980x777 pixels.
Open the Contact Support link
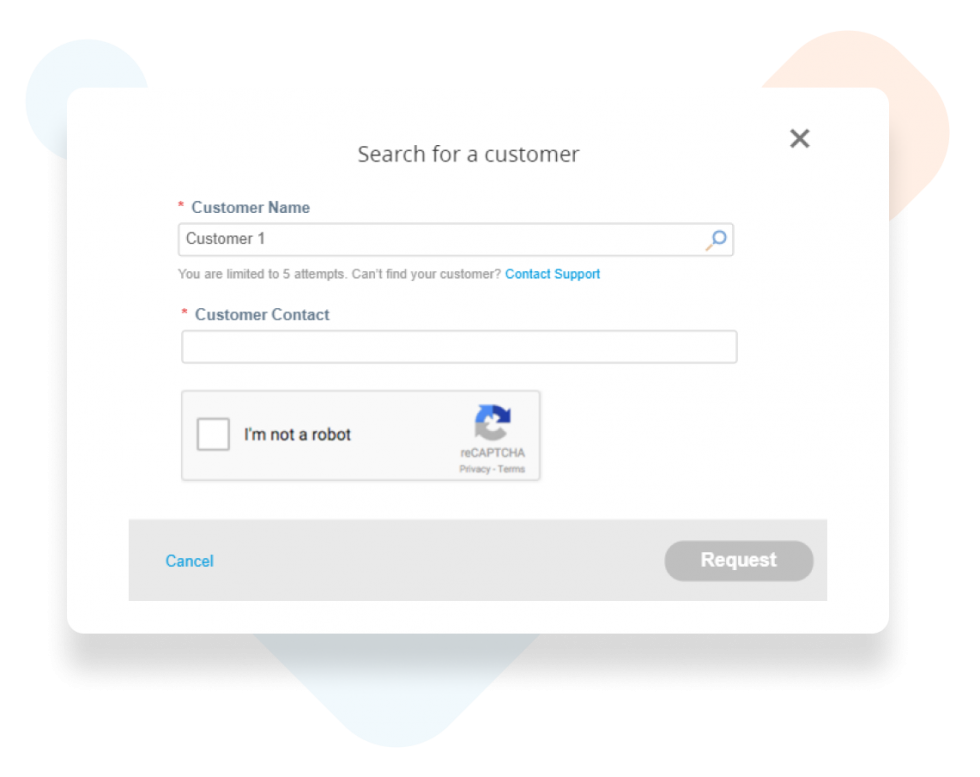(x=552, y=274)
